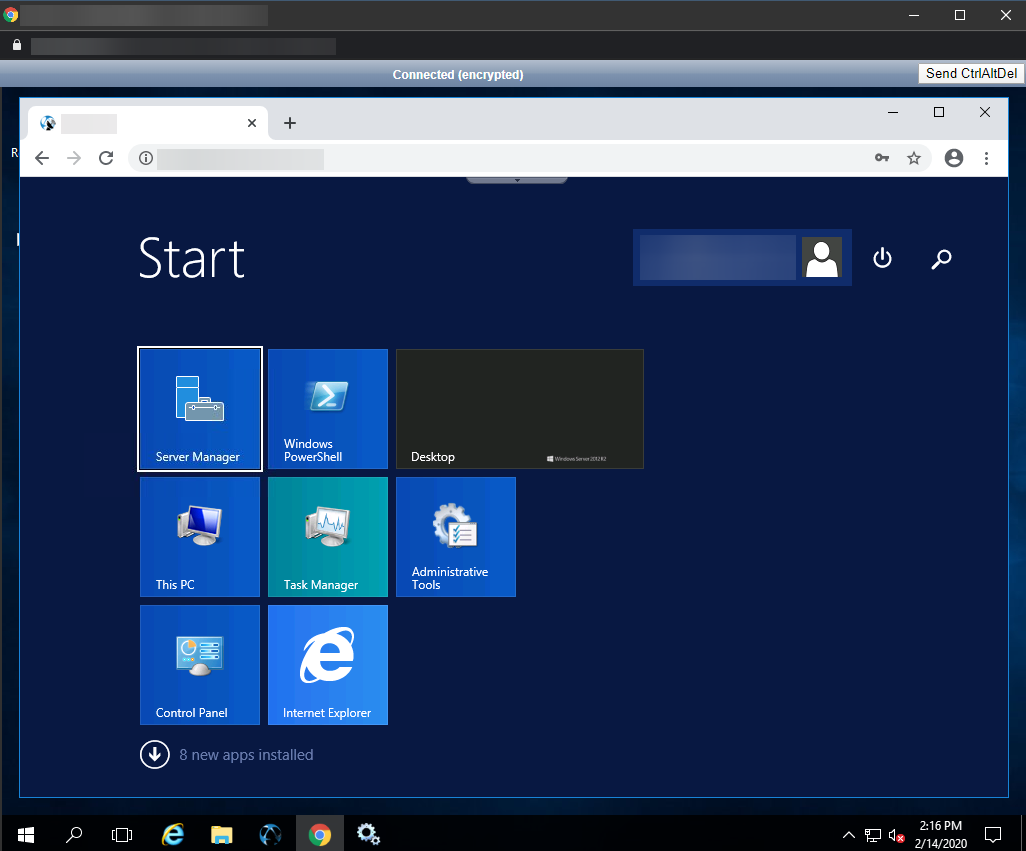
Task: Open the gears app on taskbar
Action: point(368,834)
